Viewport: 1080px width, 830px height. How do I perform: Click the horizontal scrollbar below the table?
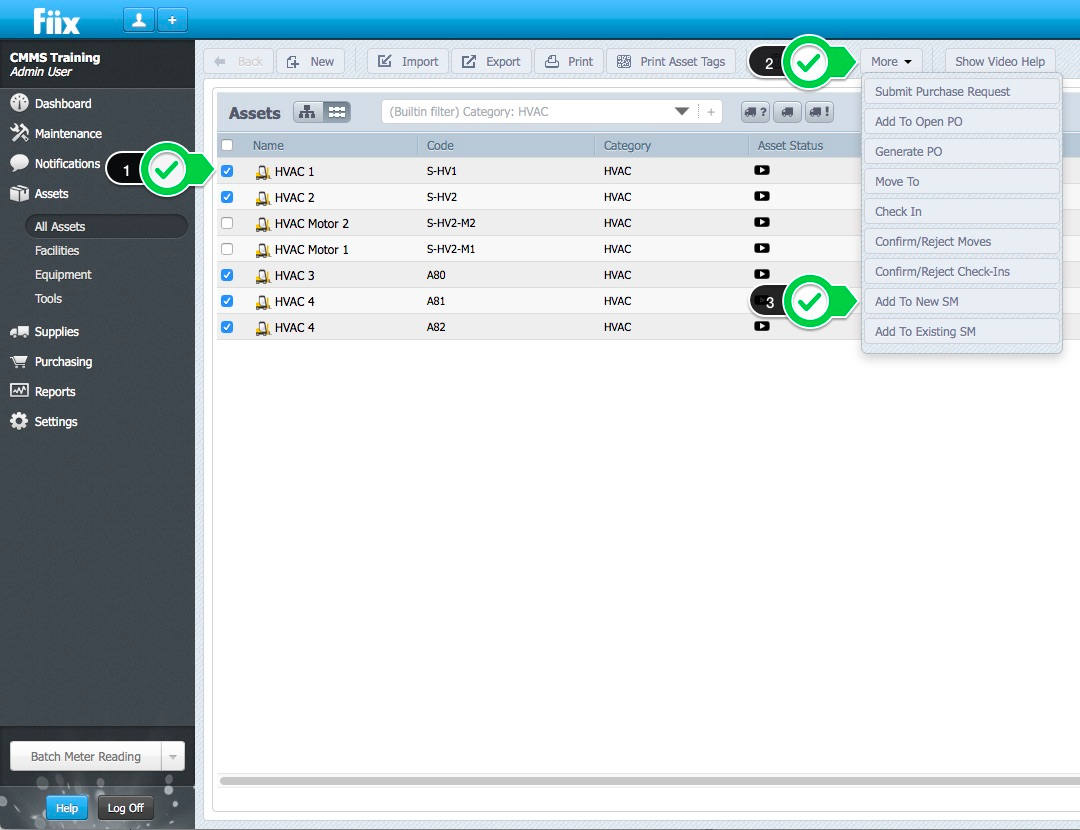point(640,780)
